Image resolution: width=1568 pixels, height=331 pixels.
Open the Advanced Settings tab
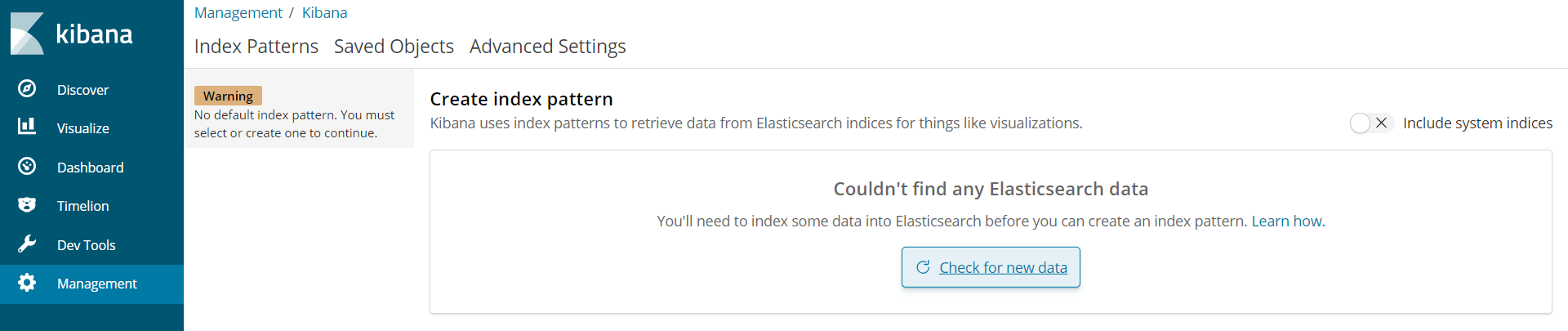547,47
